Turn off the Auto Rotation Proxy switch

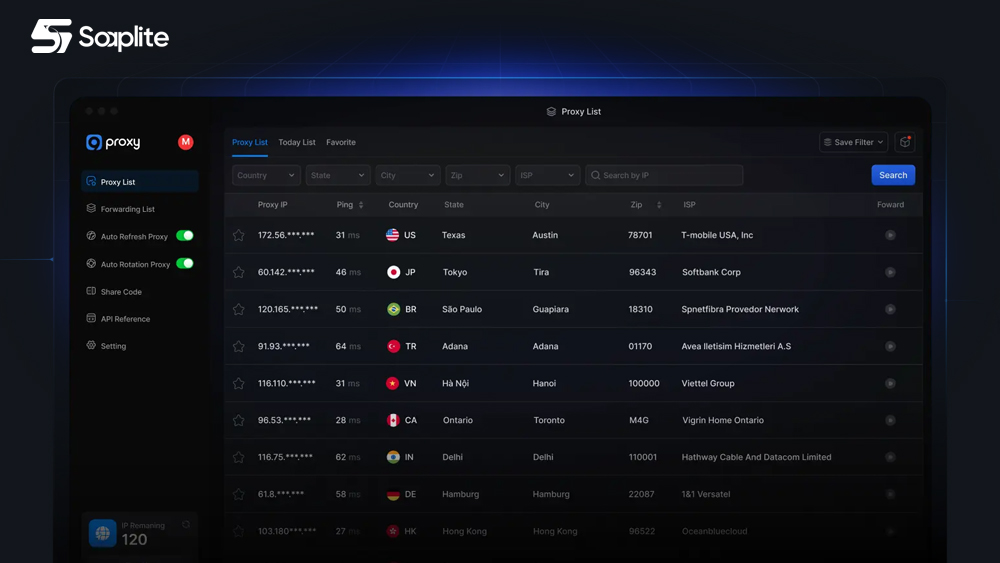click(185, 264)
